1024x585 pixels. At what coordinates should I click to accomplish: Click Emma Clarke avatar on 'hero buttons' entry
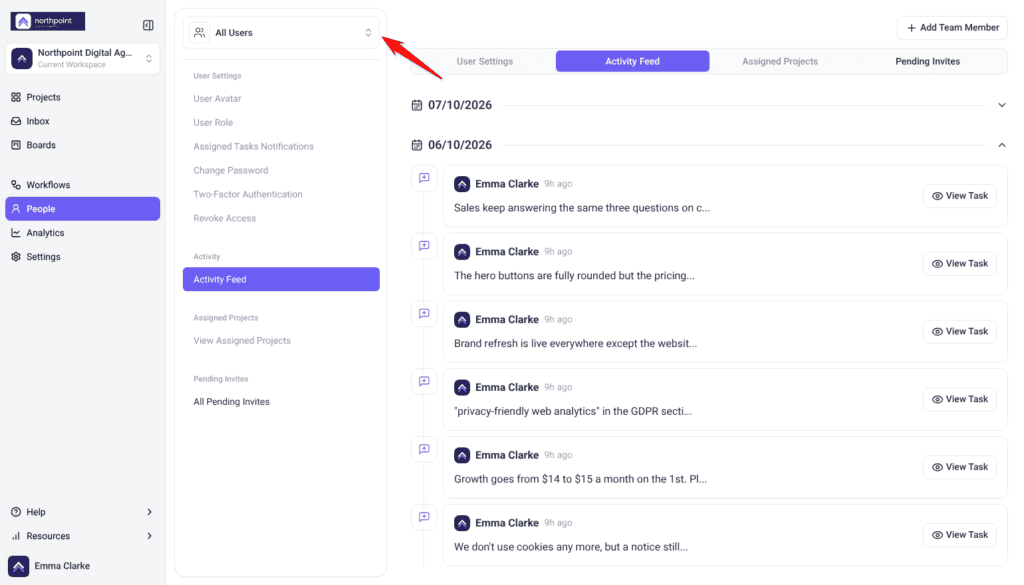click(462, 252)
